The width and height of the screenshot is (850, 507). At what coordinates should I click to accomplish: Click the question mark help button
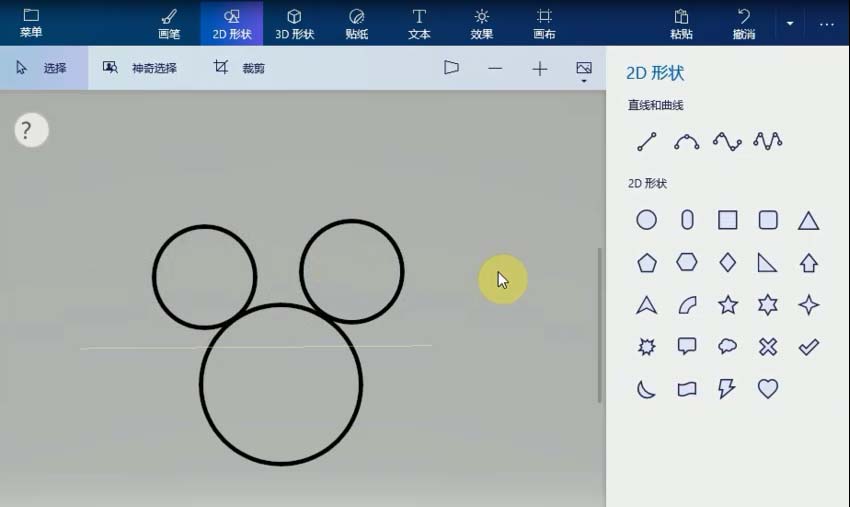tap(31, 130)
